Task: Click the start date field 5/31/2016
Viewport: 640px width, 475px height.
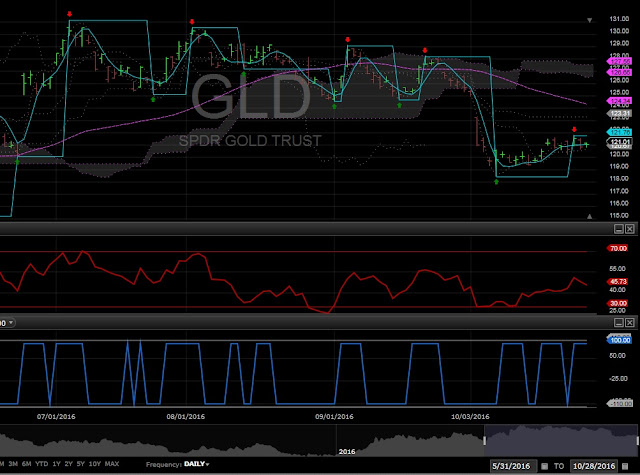Action: coord(511,466)
